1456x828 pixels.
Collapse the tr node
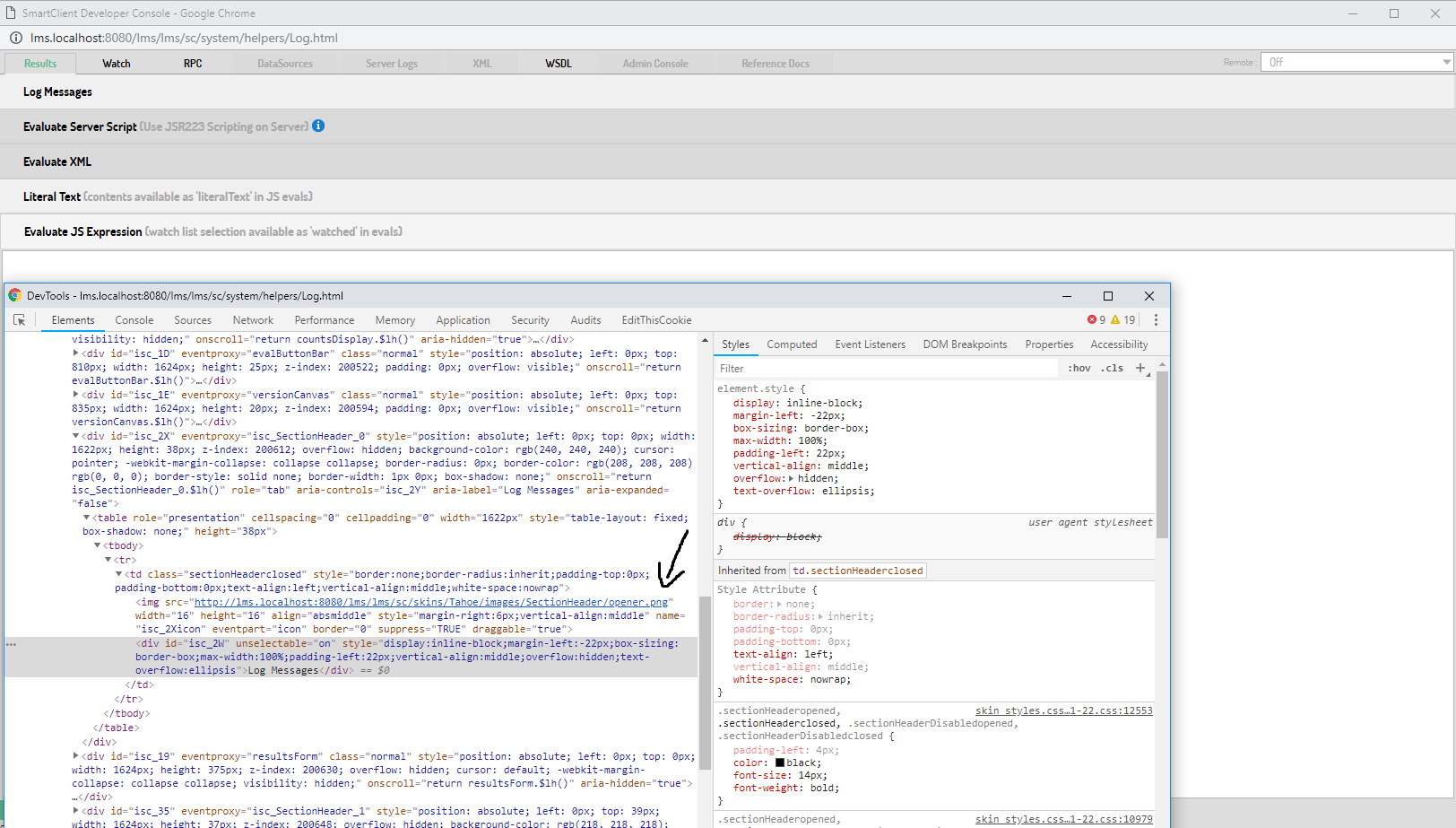click(108, 560)
